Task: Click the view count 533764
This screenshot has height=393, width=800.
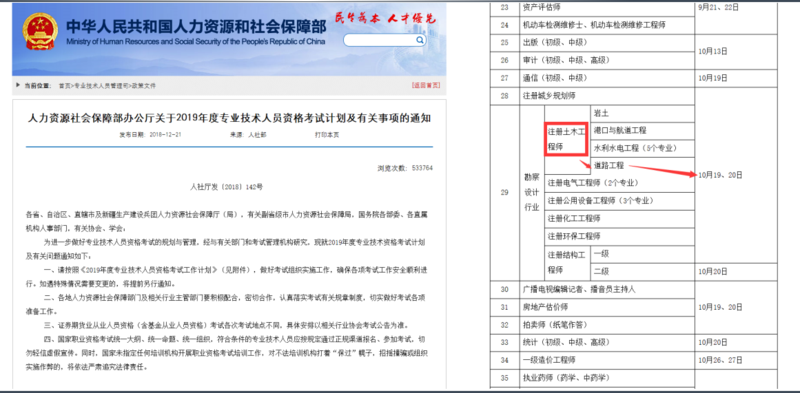Action: pyautogui.click(x=405, y=167)
